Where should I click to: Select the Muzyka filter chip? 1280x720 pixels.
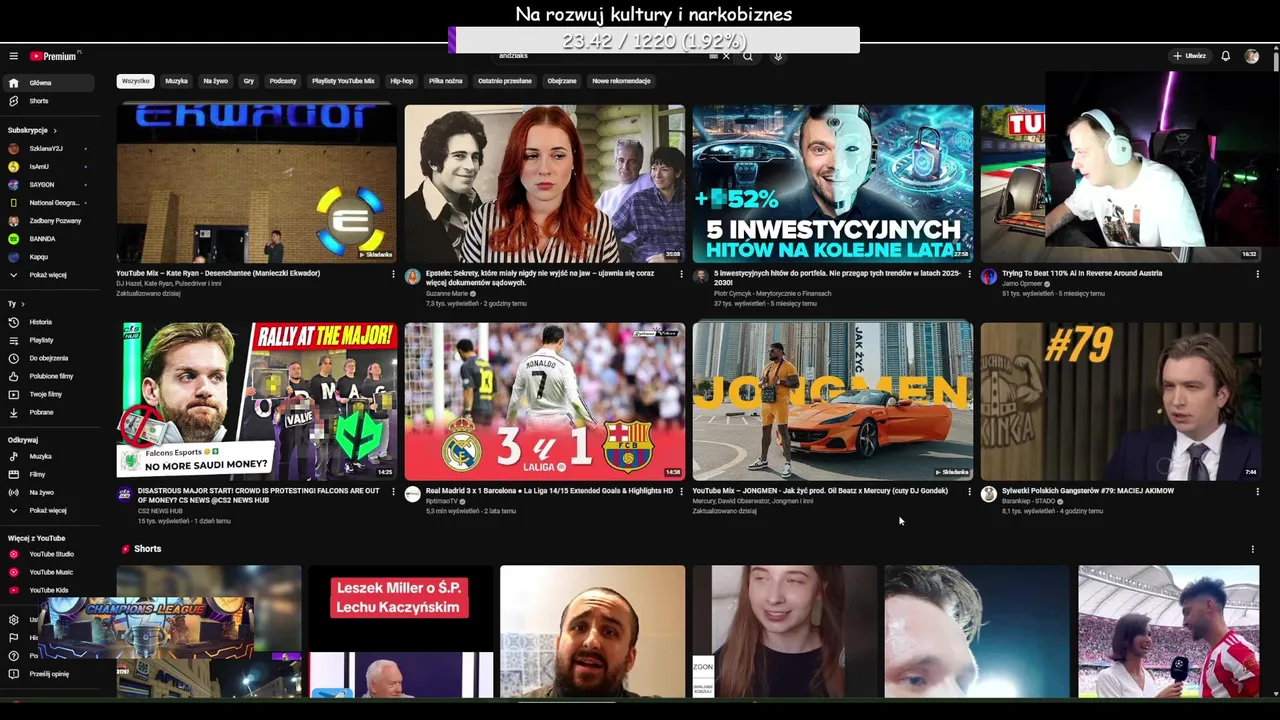pos(176,81)
